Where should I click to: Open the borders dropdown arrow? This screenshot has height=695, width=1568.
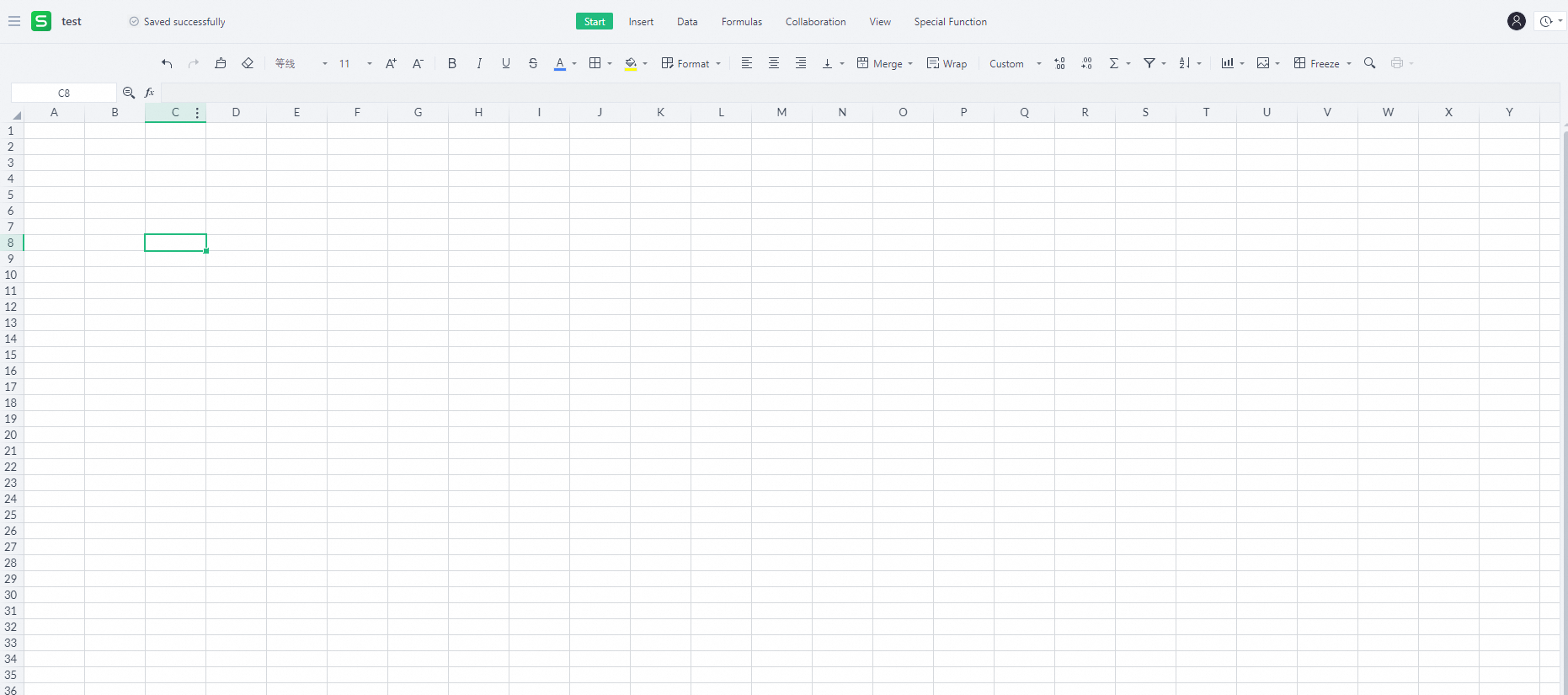point(610,64)
